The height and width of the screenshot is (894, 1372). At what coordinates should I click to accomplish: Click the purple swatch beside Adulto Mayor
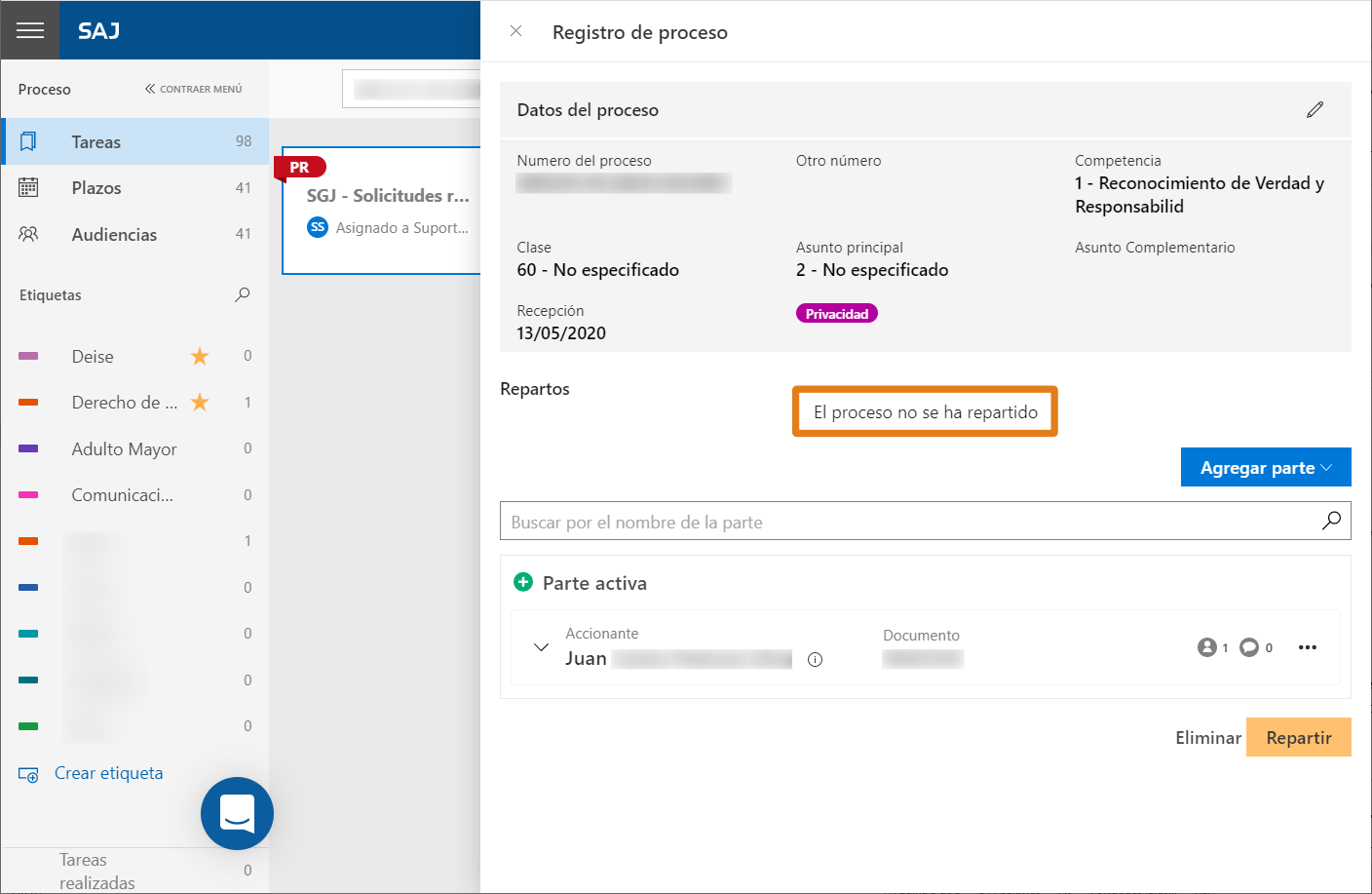(28, 448)
